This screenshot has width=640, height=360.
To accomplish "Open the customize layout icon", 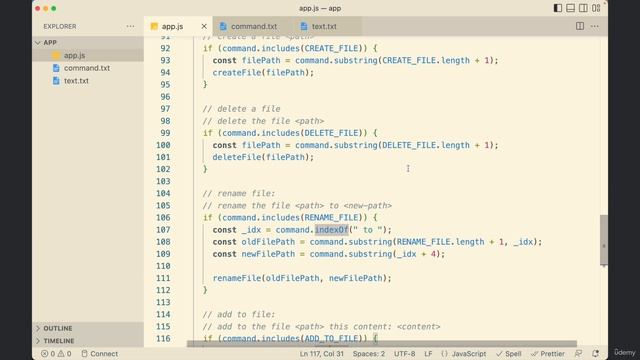I will (x=596, y=8).
